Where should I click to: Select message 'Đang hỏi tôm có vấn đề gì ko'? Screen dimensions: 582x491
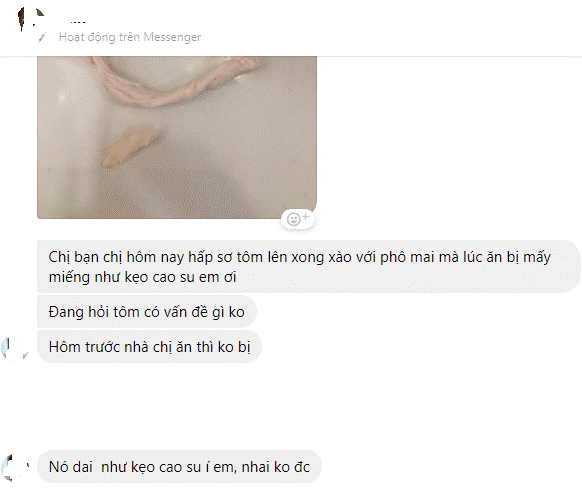[x=147, y=312]
